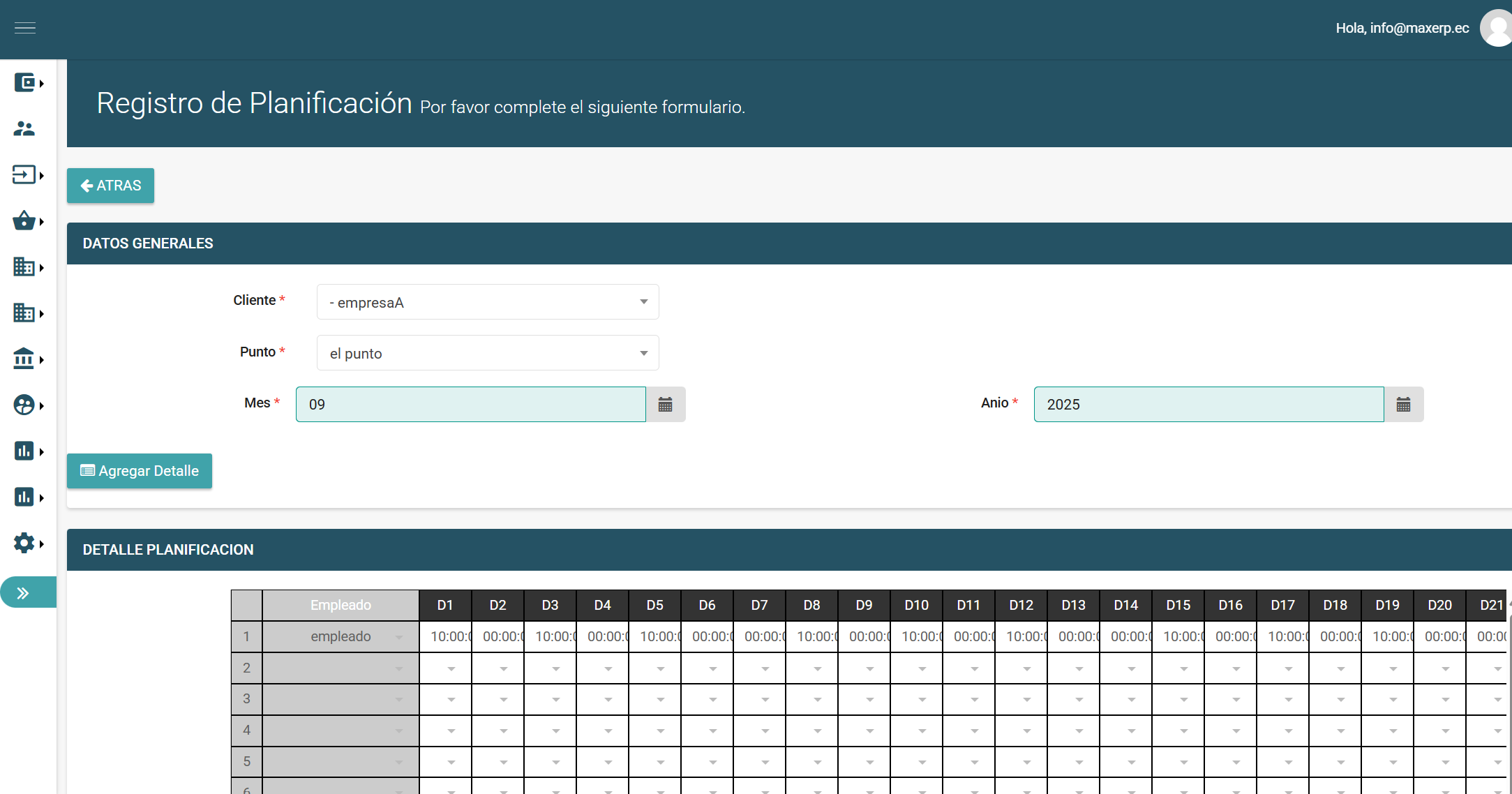Click the Anio calendar icon
The height and width of the screenshot is (794, 1512).
(1403, 405)
